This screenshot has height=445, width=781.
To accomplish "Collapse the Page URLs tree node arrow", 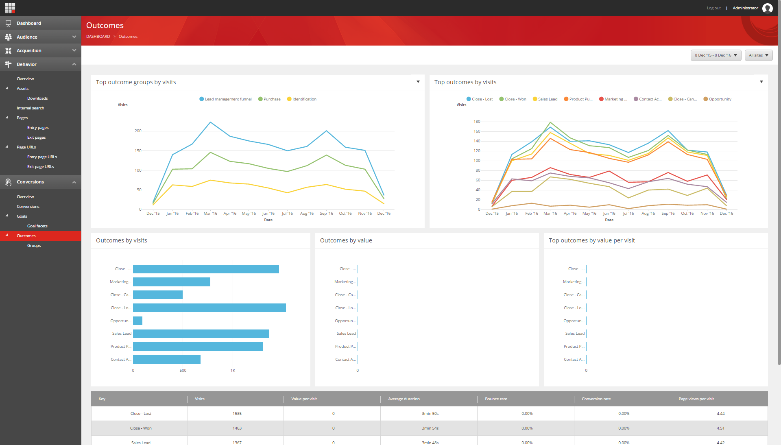I will [x=7, y=147].
